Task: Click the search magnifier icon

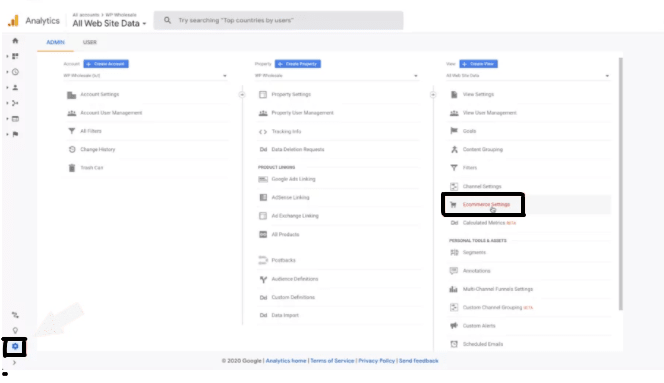Action: [167, 20]
